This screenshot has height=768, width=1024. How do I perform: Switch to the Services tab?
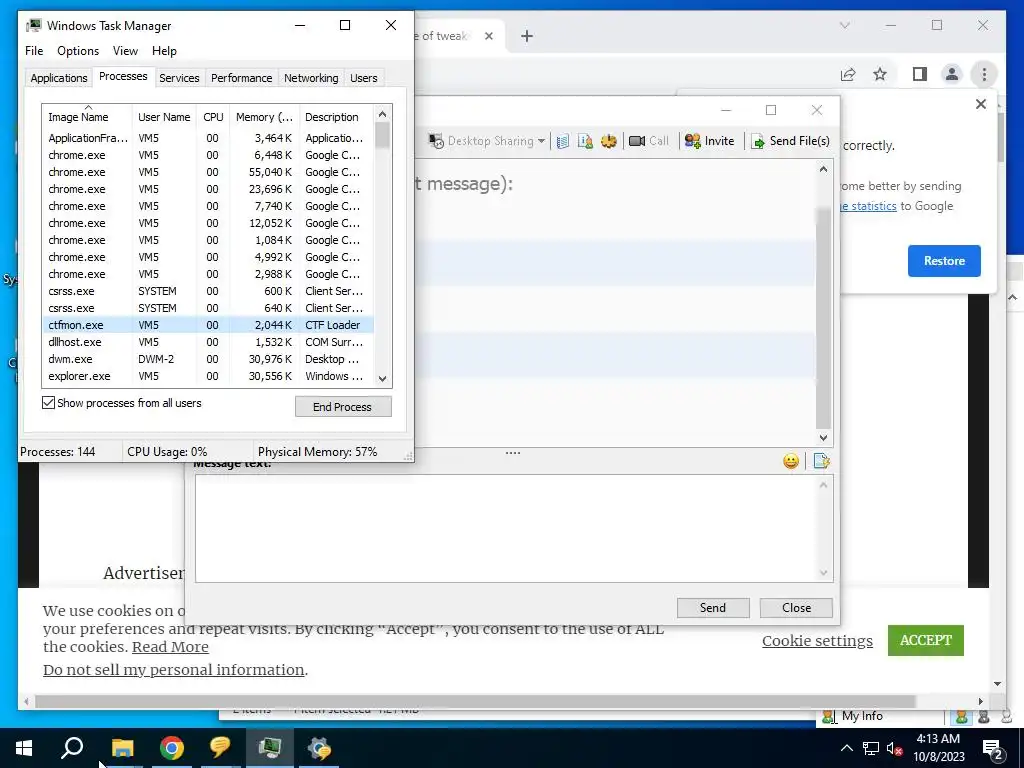click(179, 78)
